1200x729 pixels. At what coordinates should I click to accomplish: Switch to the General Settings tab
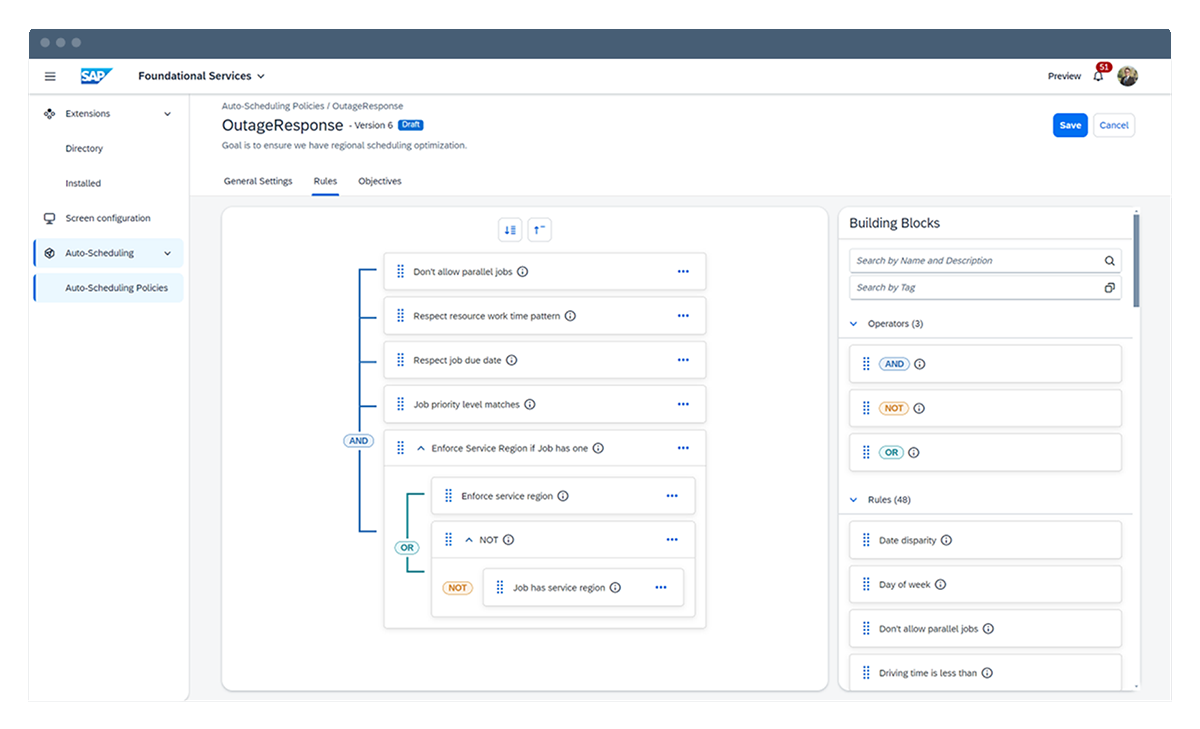pyautogui.click(x=258, y=181)
